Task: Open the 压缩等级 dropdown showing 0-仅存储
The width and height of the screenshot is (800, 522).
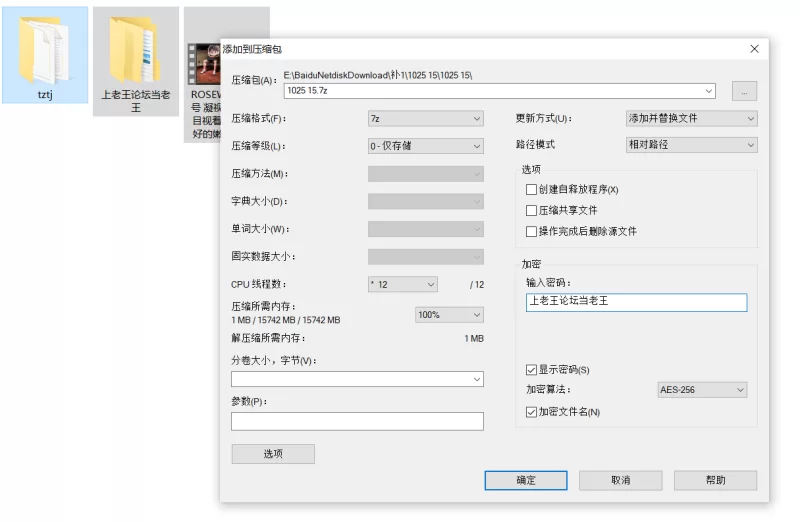Action: point(426,146)
